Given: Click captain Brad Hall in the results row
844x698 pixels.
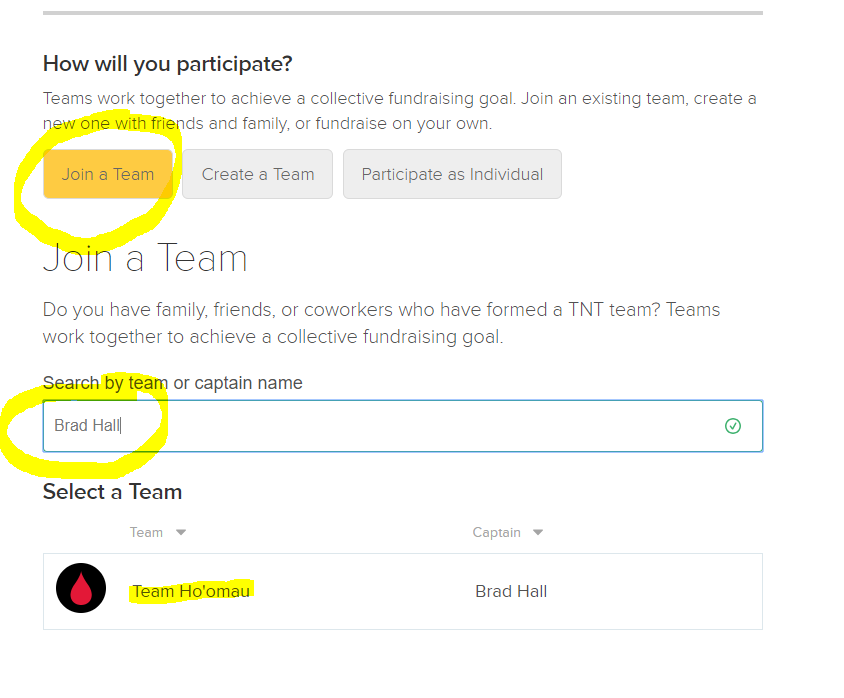Looking at the screenshot, I should (511, 591).
